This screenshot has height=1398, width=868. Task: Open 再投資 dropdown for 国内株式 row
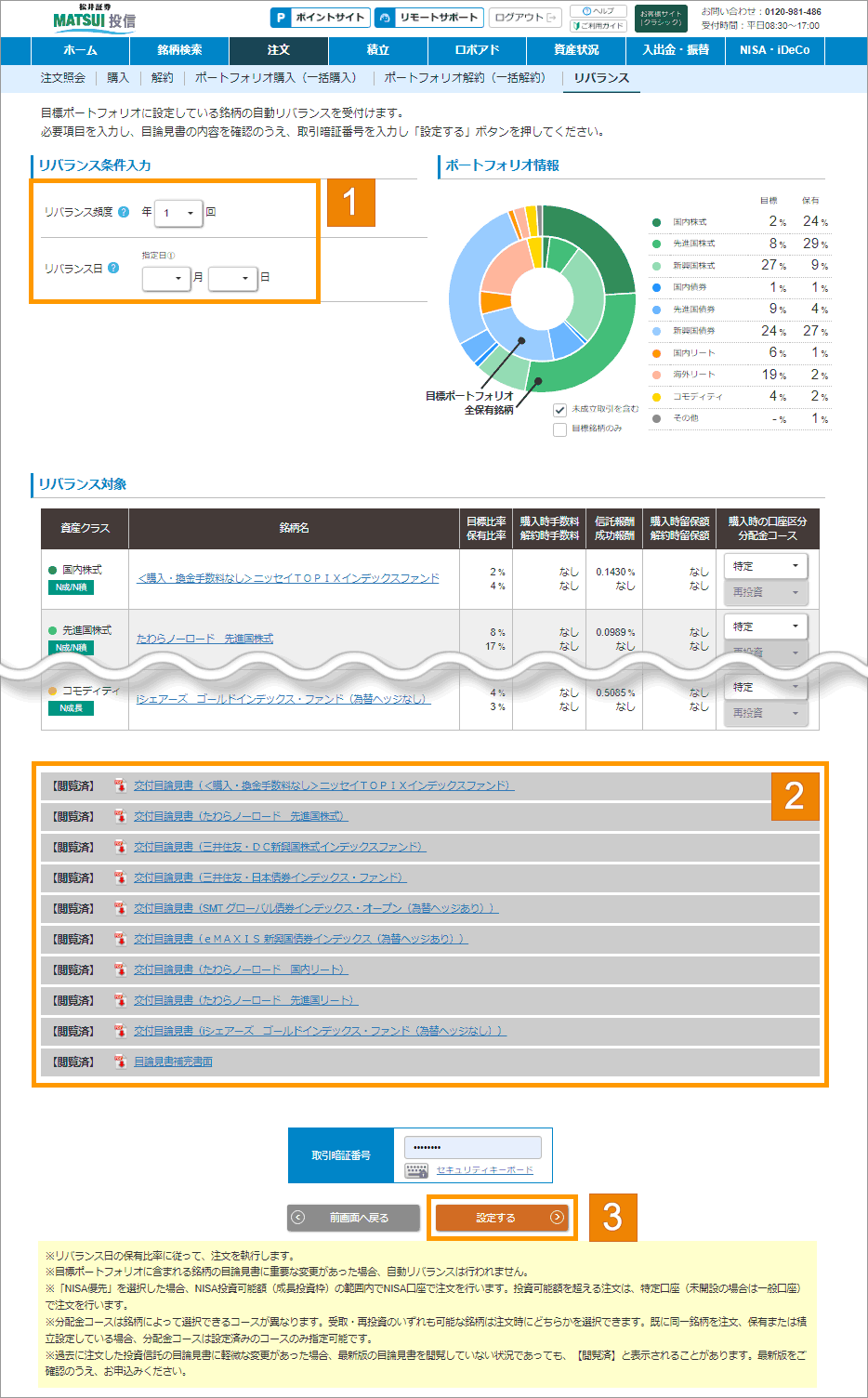click(x=766, y=592)
